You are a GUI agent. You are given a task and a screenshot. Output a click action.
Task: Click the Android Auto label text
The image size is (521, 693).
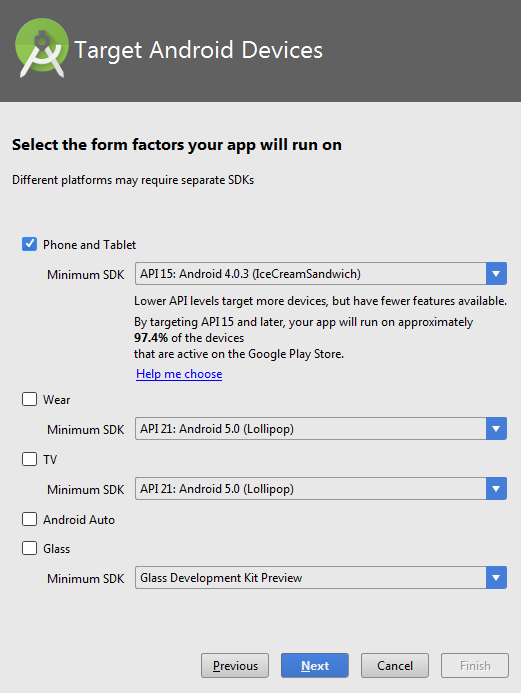click(x=79, y=519)
